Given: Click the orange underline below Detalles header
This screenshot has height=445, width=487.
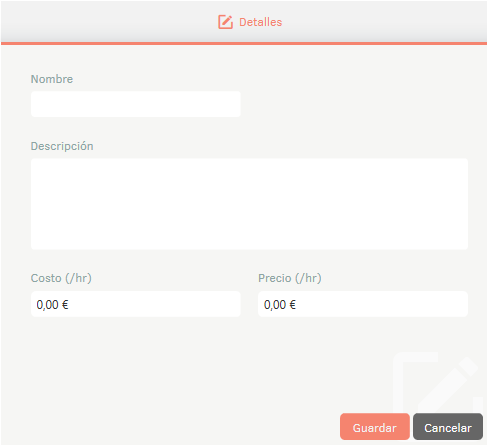Looking at the screenshot, I should (244, 43).
